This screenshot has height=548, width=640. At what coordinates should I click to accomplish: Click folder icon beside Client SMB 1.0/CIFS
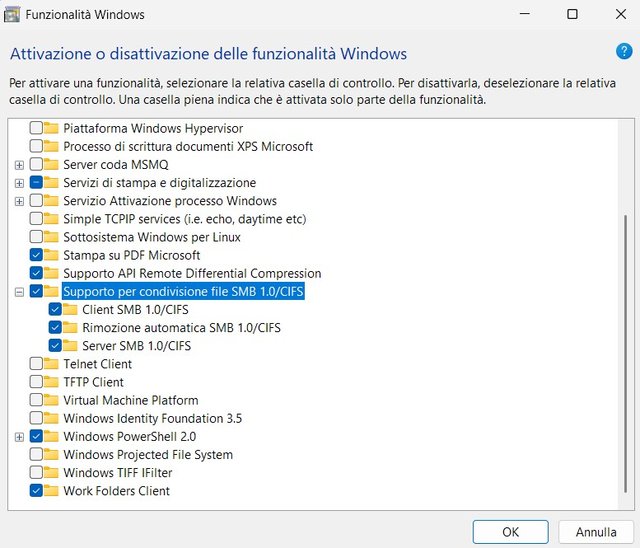click(70, 309)
